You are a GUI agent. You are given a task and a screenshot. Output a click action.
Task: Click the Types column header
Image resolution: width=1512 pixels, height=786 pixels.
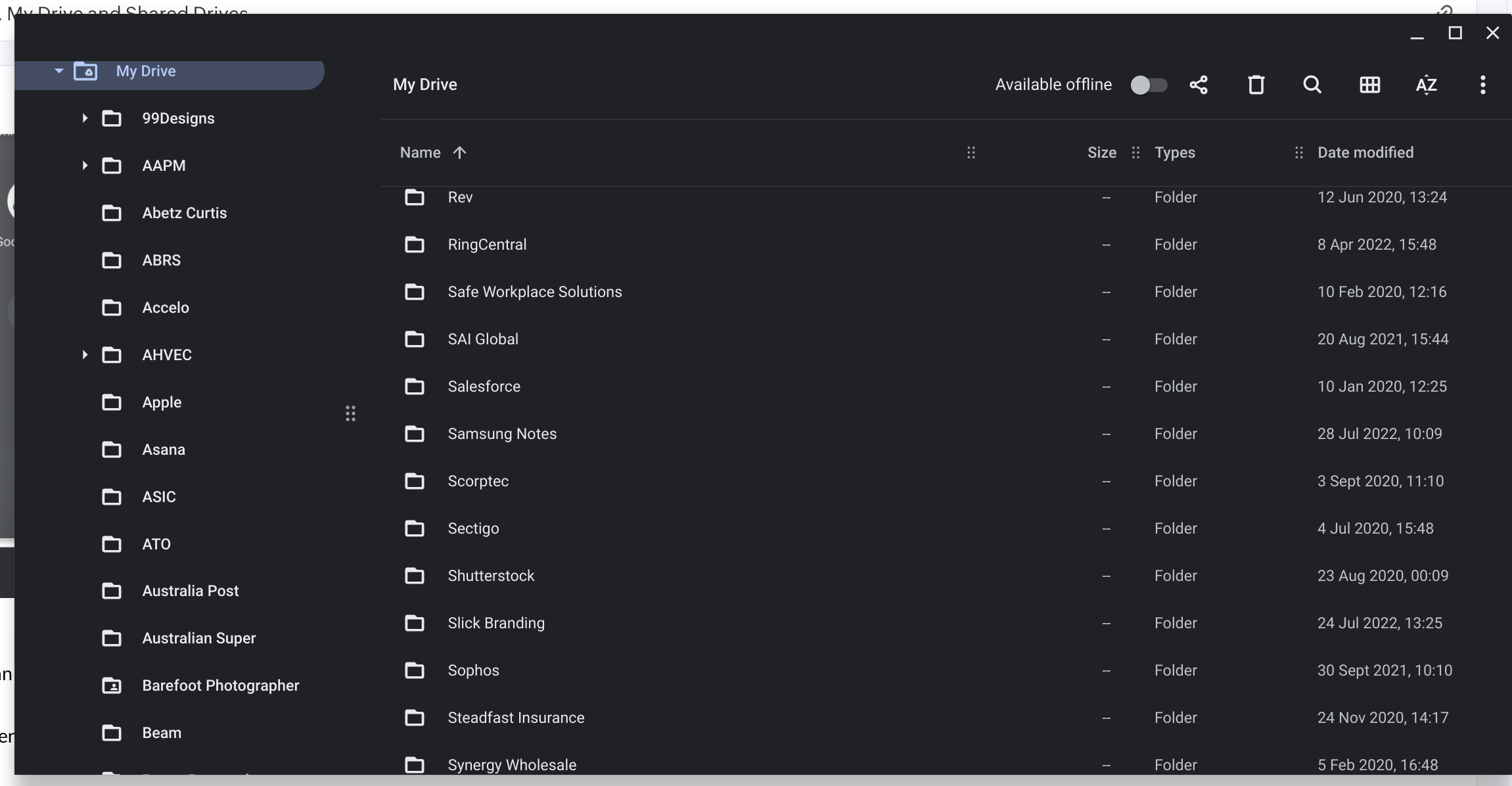click(1174, 152)
